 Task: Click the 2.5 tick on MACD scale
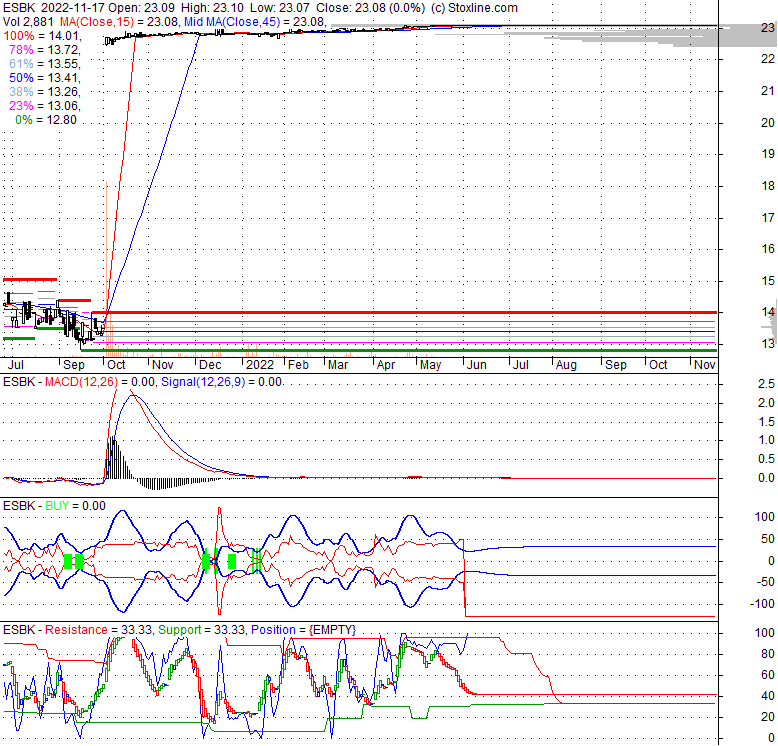click(766, 384)
